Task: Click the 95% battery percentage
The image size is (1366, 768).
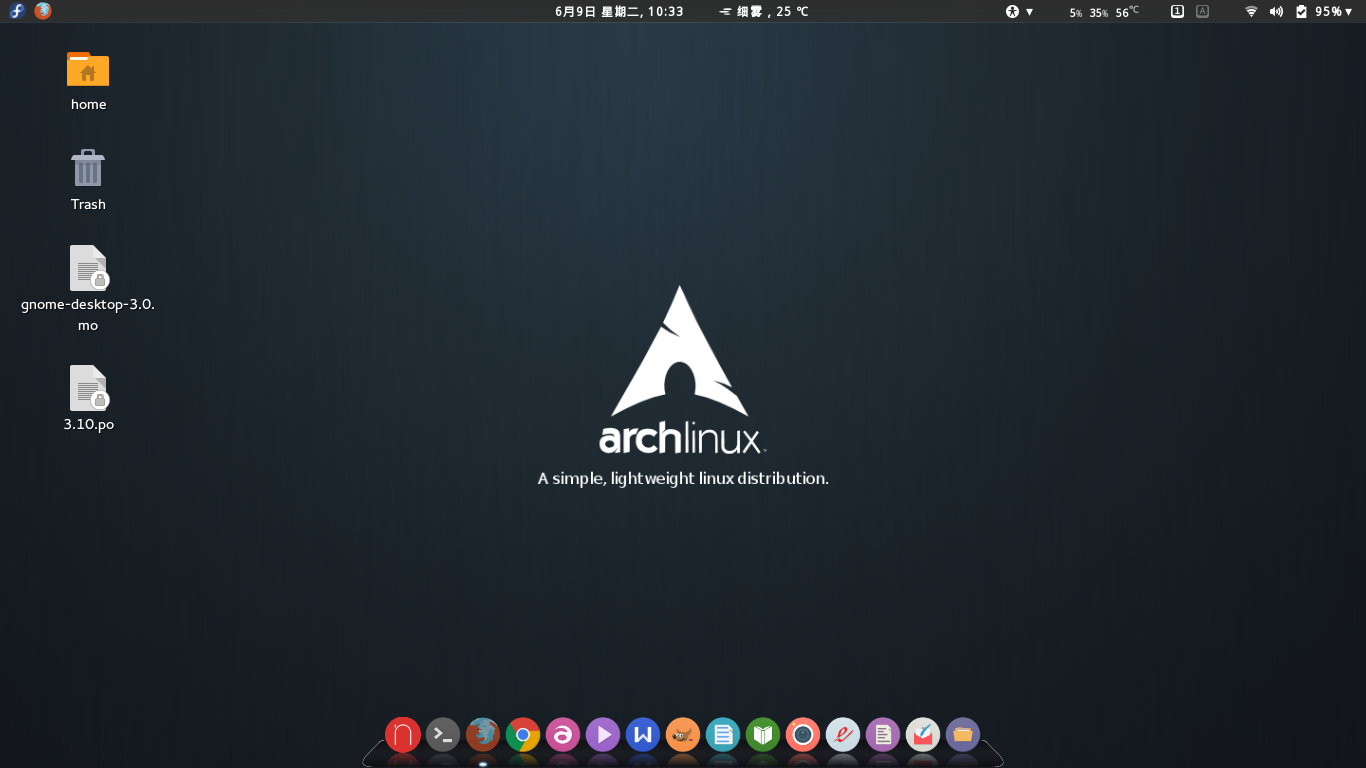Action: click(x=1328, y=12)
